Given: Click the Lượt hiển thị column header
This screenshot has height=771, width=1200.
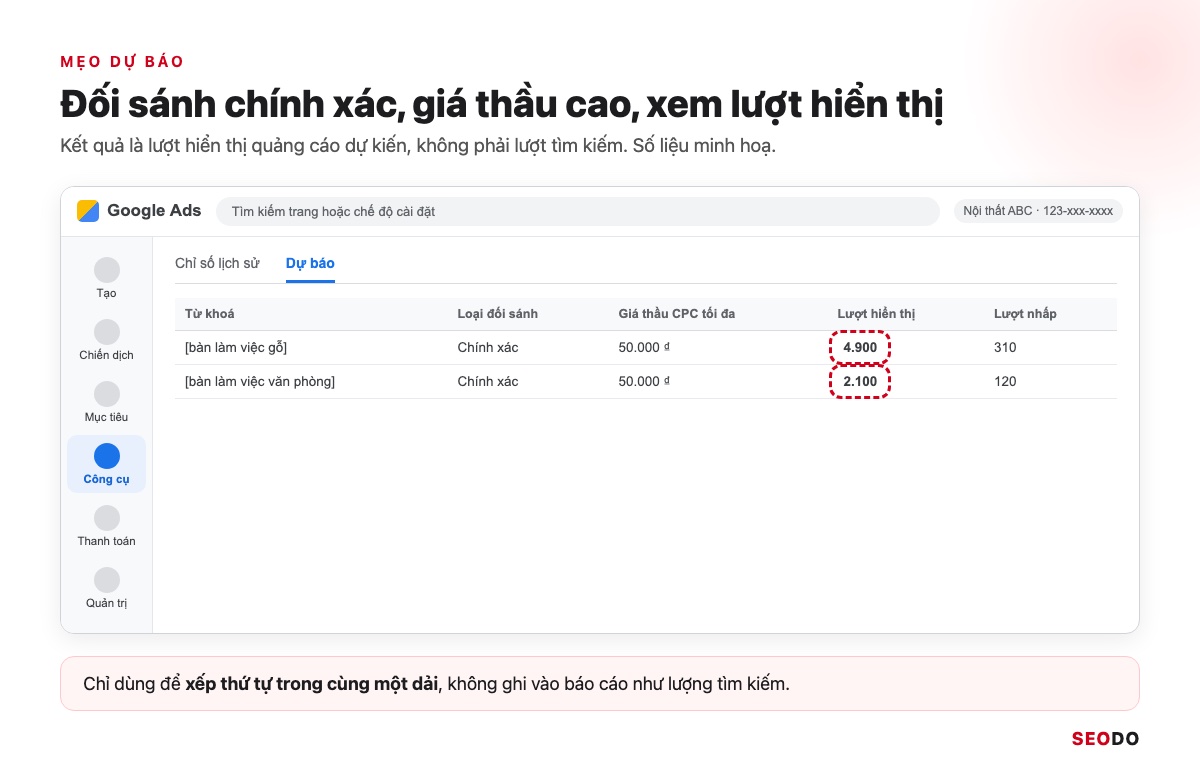Looking at the screenshot, I should (x=876, y=314).
